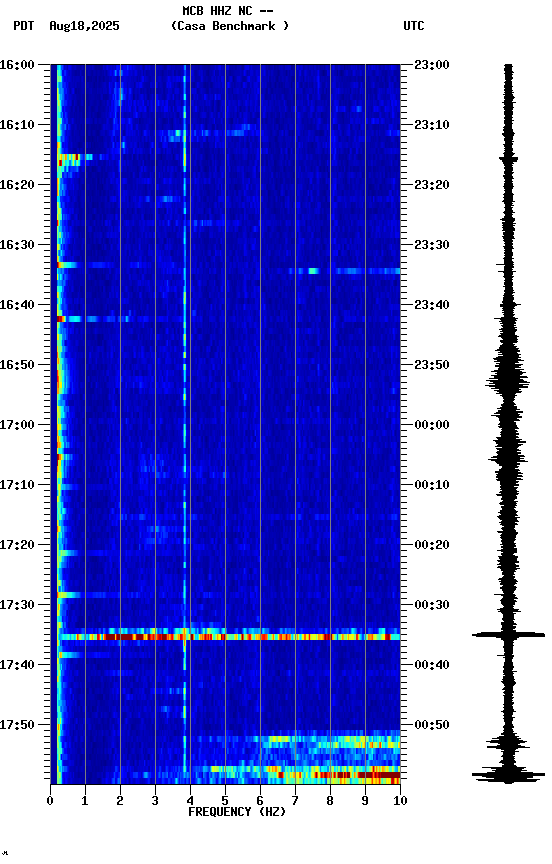Click the UTC time label '23:00'
The image size is (552, 864).
432,65
